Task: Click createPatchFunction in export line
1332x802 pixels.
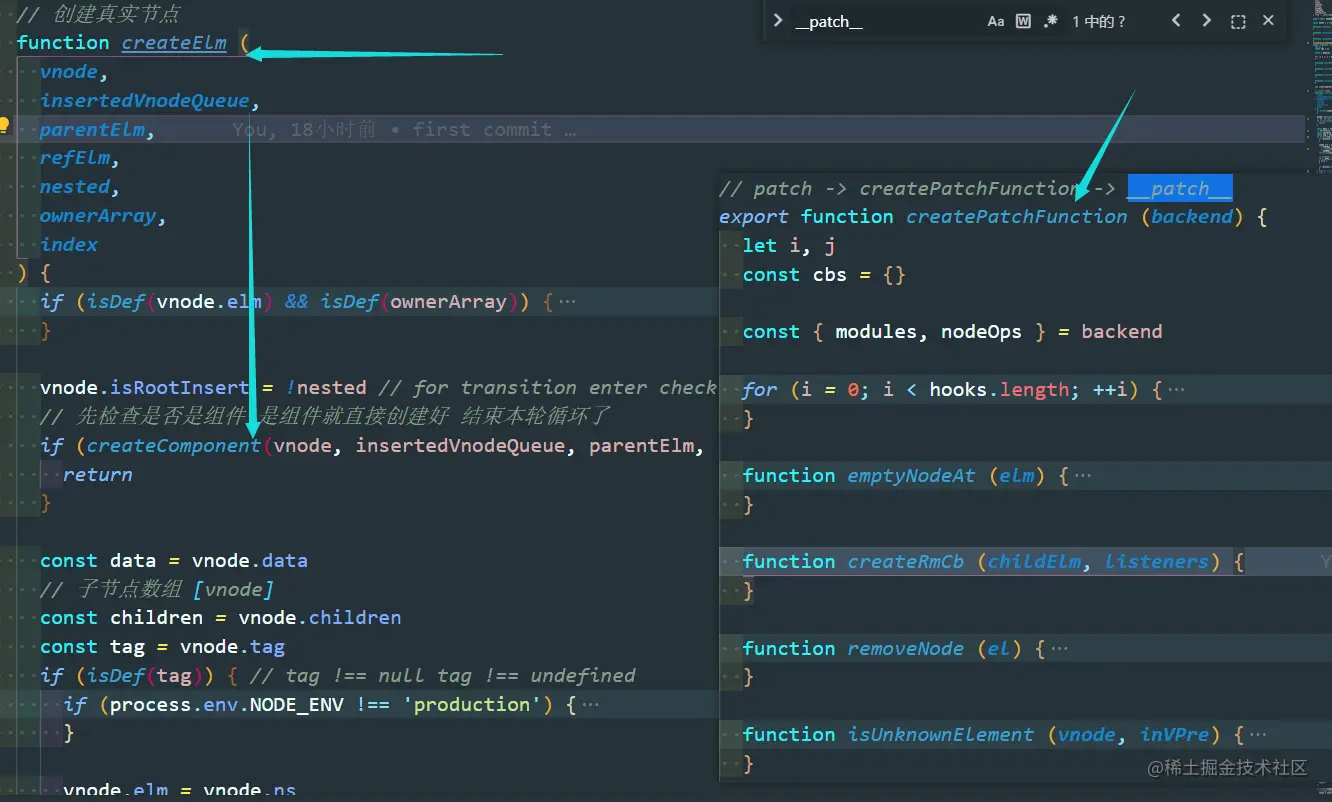Action: pos(1017,216)
